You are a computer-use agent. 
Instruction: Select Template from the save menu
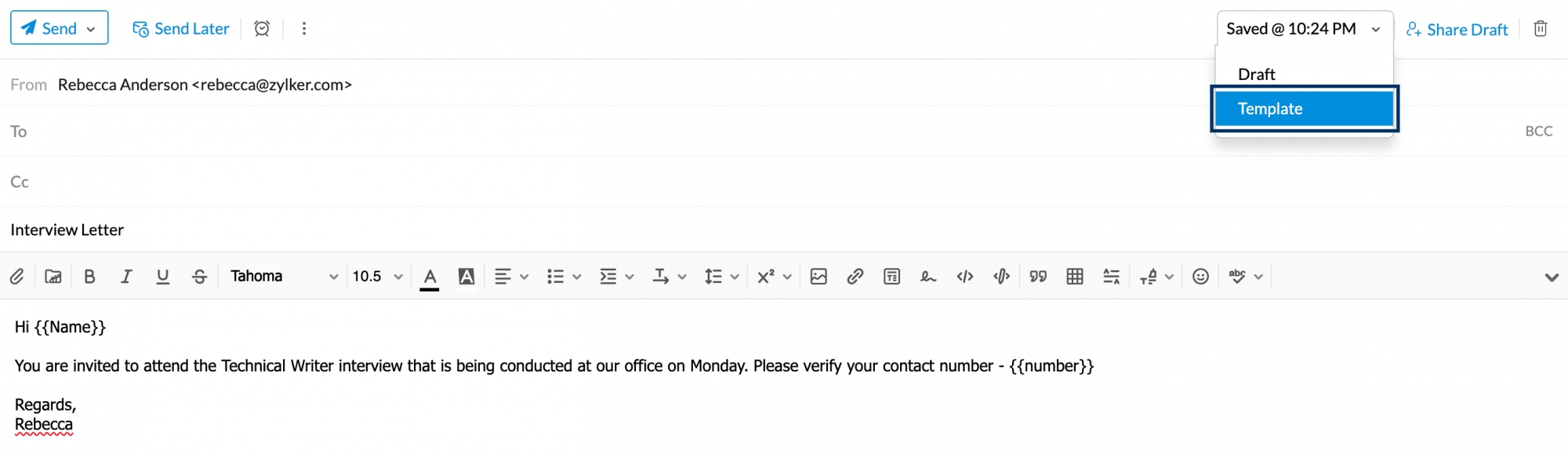1304,109
